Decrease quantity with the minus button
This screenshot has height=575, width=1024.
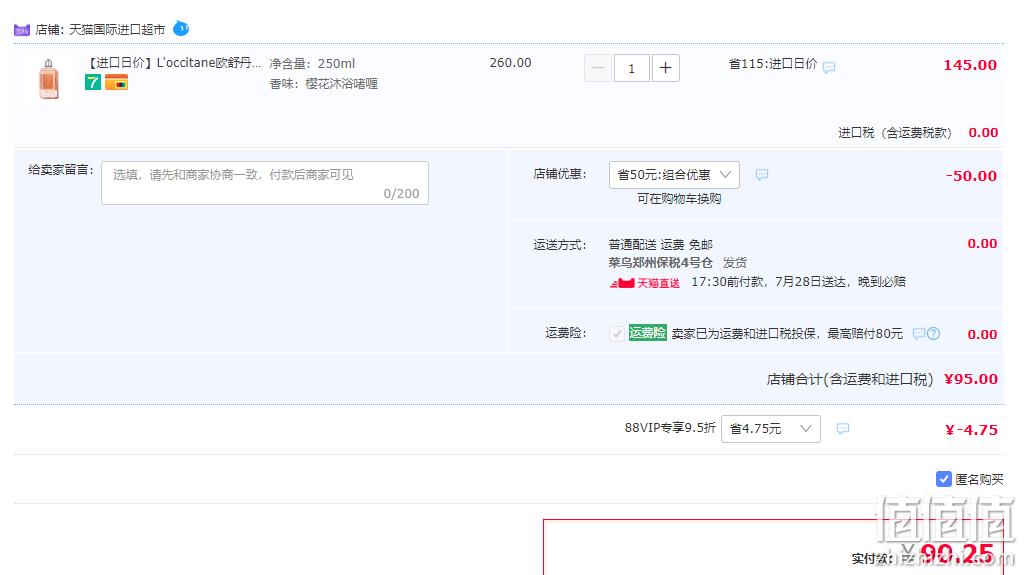598,68
